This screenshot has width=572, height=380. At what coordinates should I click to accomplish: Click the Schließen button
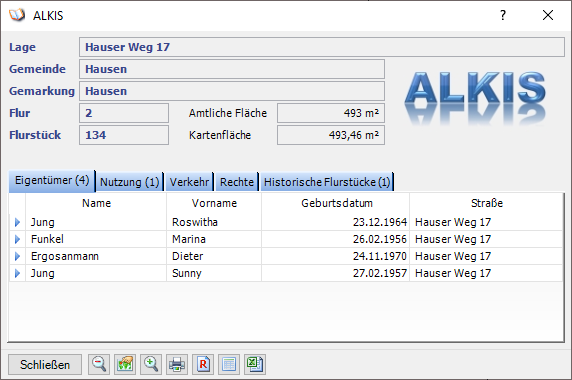coord(45,365)
